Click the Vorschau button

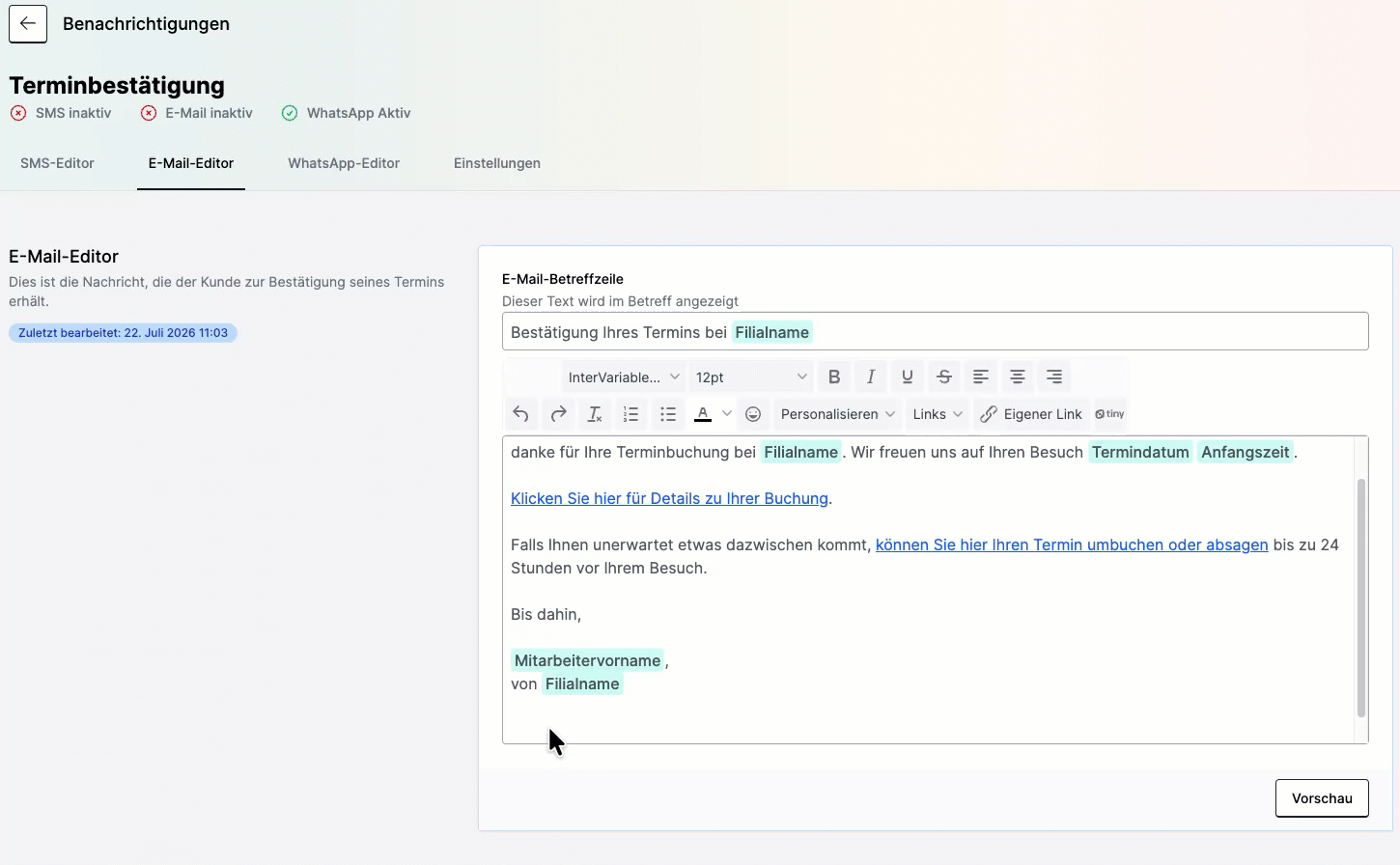tap(1322, 798)
